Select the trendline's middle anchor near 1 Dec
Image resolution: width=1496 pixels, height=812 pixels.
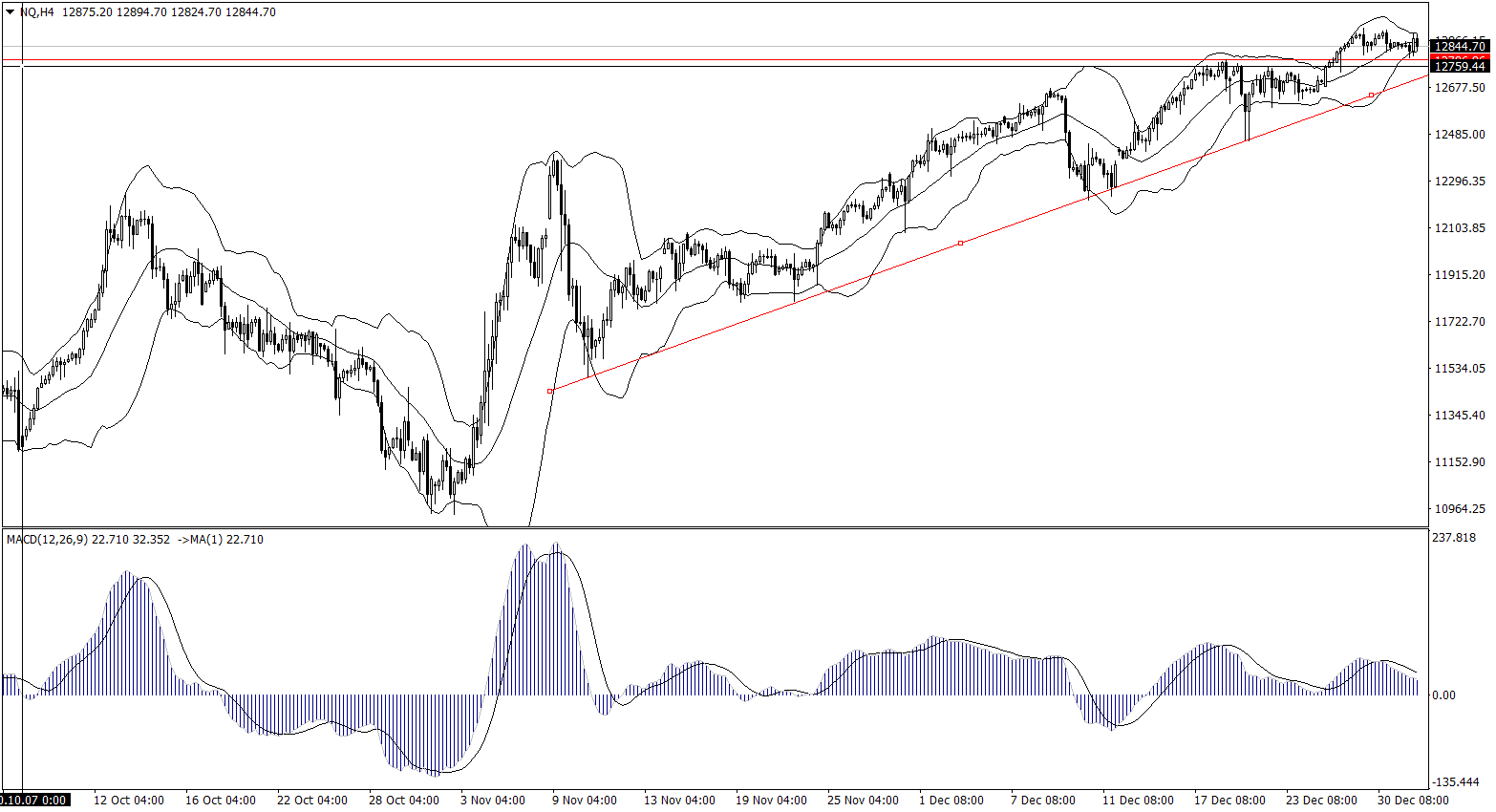click(960, 244)
